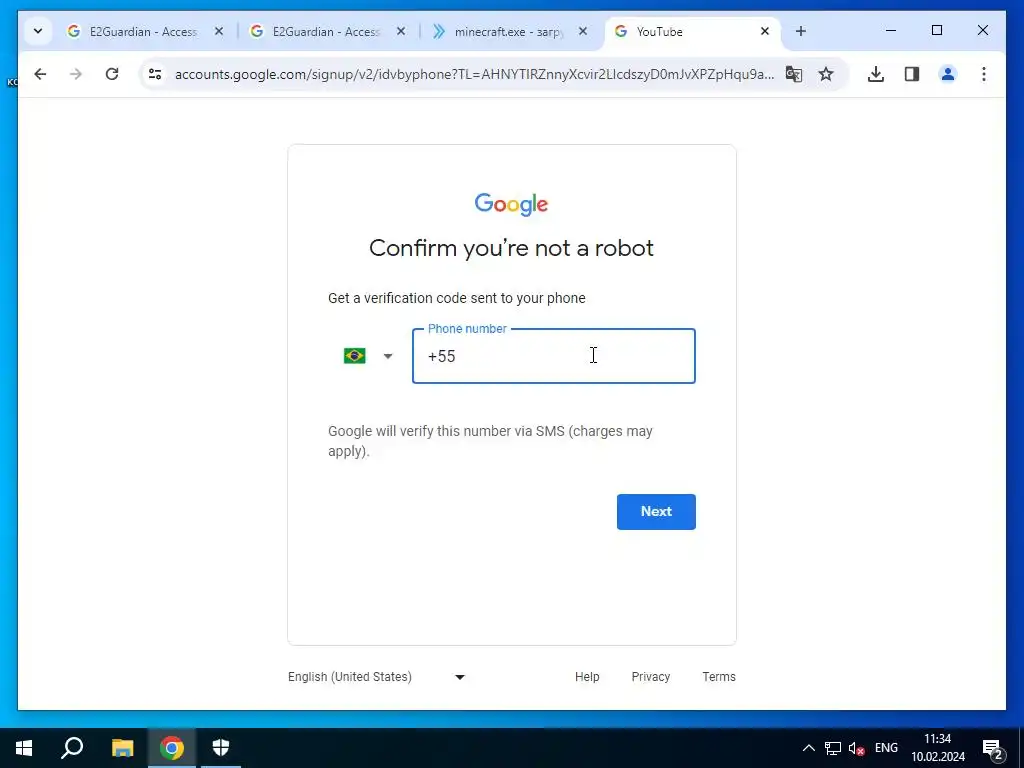
Task: Close the minecraft.exe tab
Action: pos(583,31)
